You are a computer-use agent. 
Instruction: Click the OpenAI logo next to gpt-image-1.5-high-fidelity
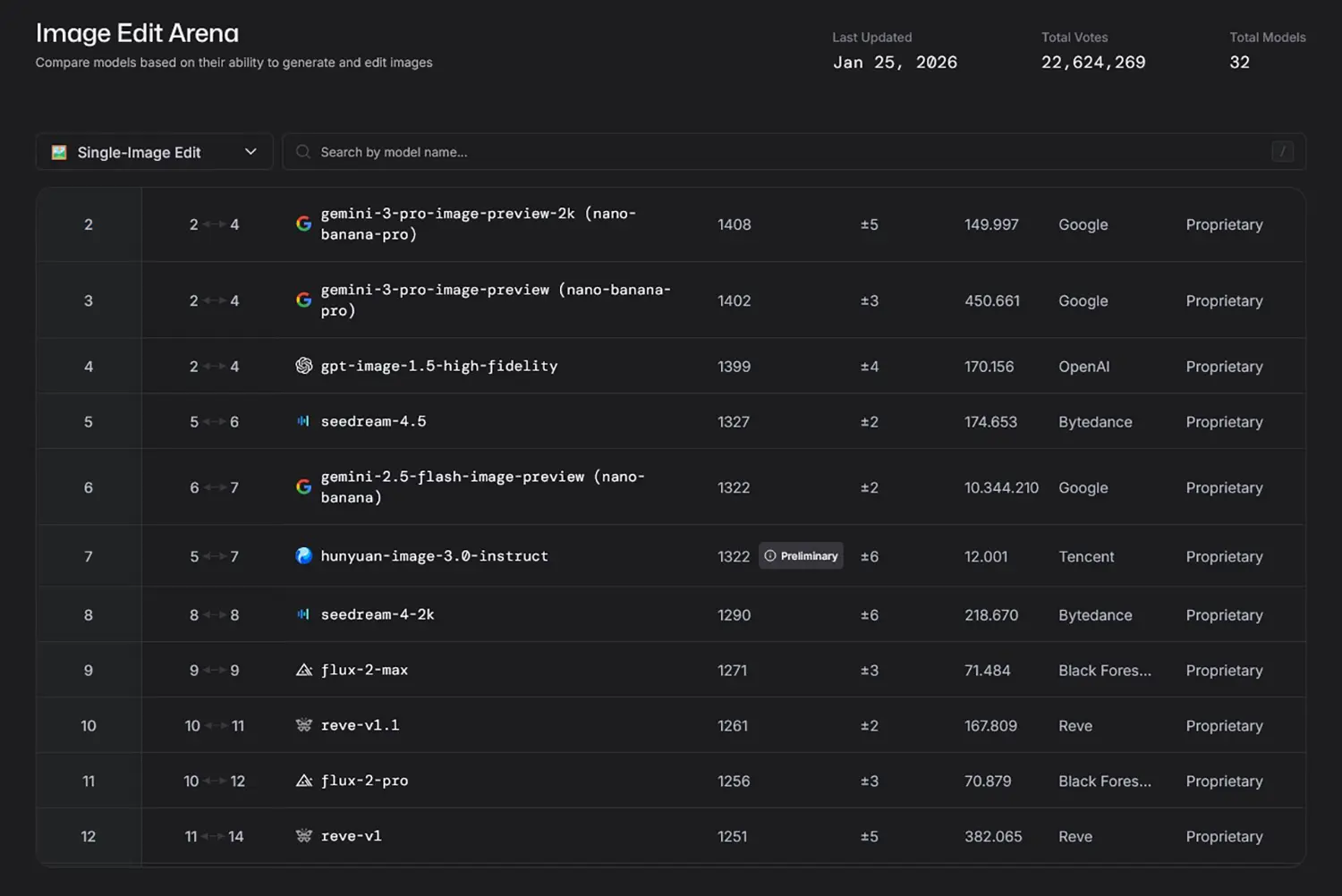point(304,366)
